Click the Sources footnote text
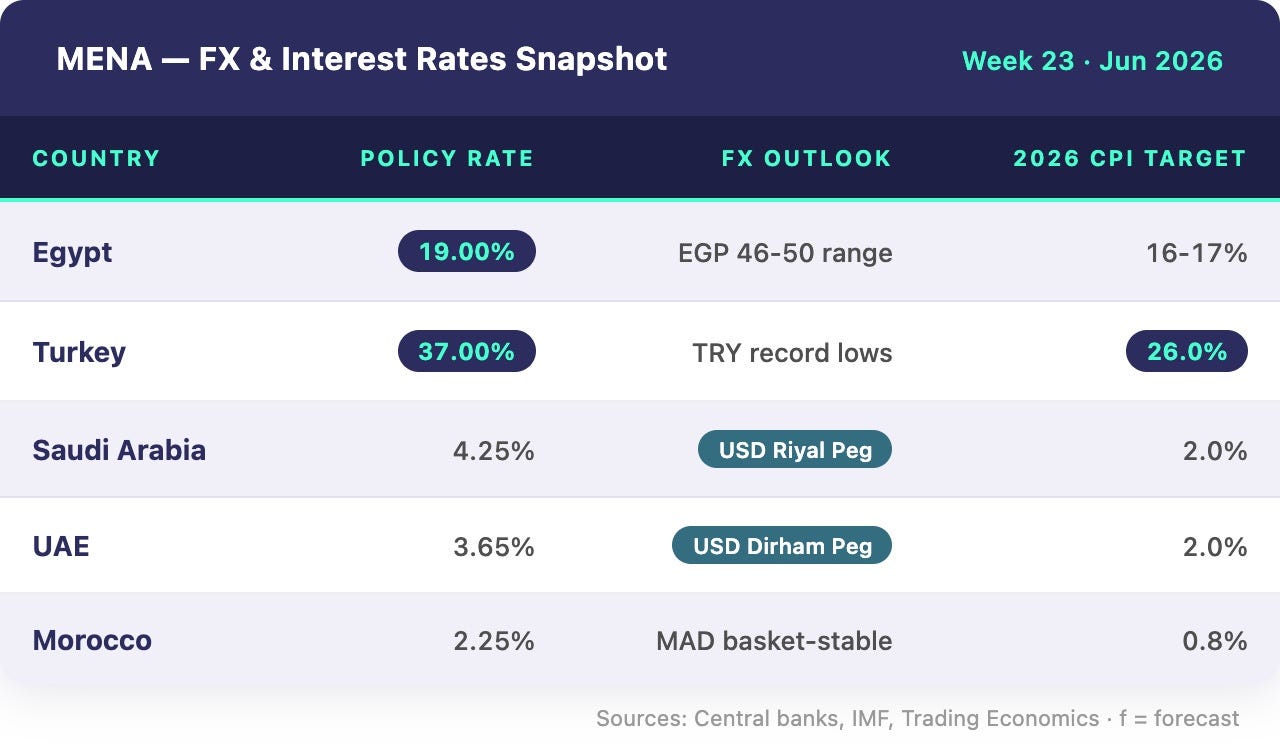 tap(917, 718)
